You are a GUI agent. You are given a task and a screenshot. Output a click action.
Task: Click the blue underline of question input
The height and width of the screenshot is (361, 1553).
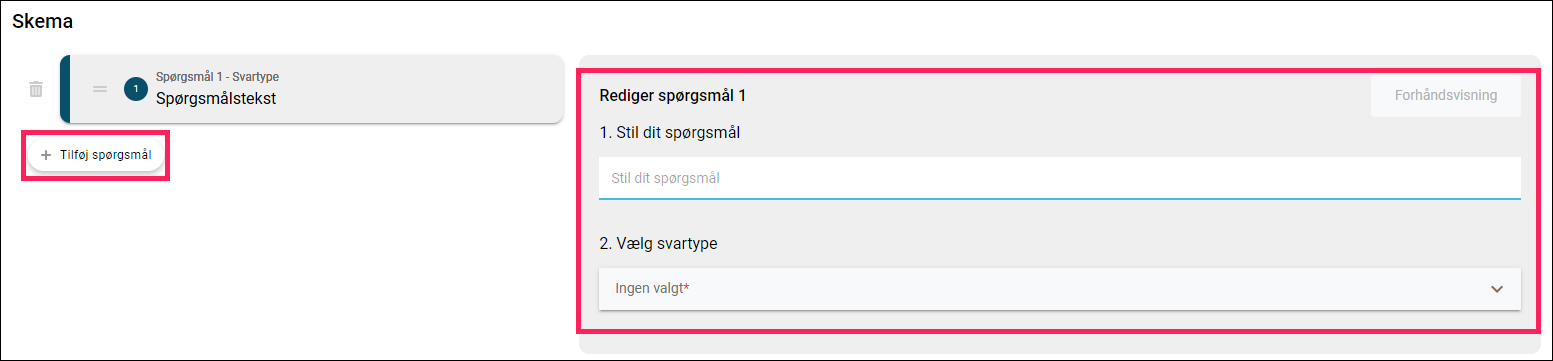pos(1059,198)
